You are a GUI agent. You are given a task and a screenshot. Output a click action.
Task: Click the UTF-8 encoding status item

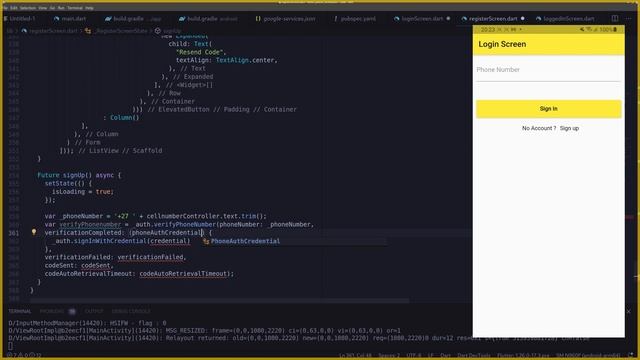pos(413,356)
